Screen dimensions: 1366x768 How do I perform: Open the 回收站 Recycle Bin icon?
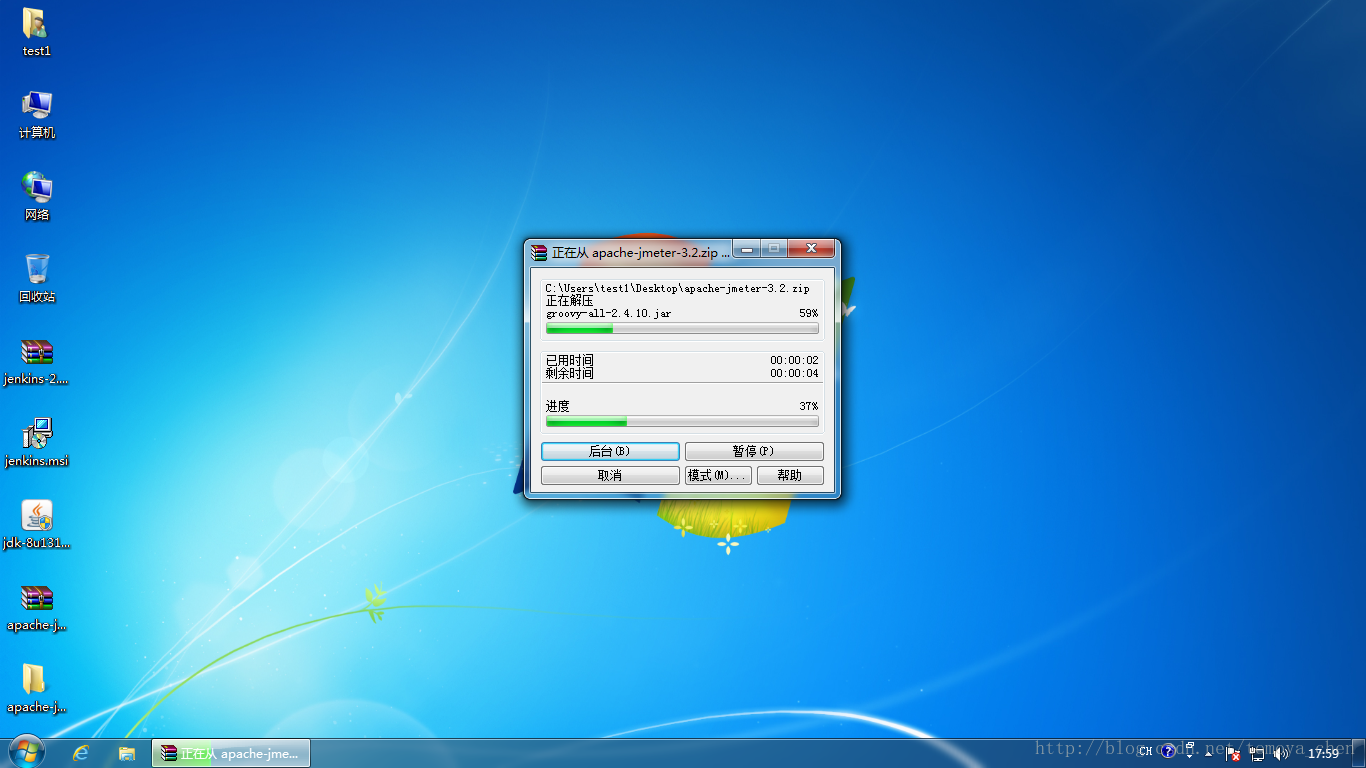37,278
